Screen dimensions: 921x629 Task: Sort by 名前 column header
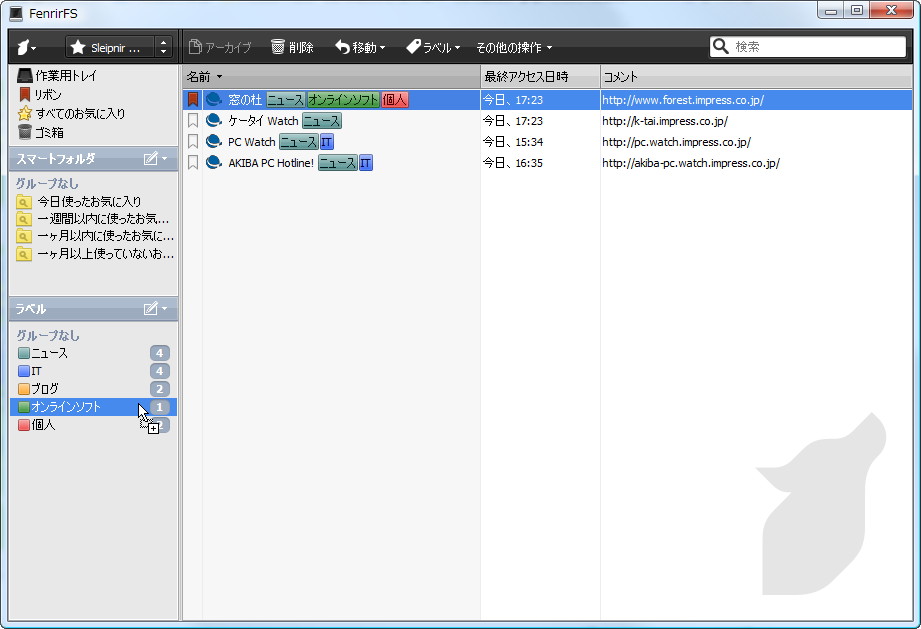pyautogui.click(x=331, y=76)
